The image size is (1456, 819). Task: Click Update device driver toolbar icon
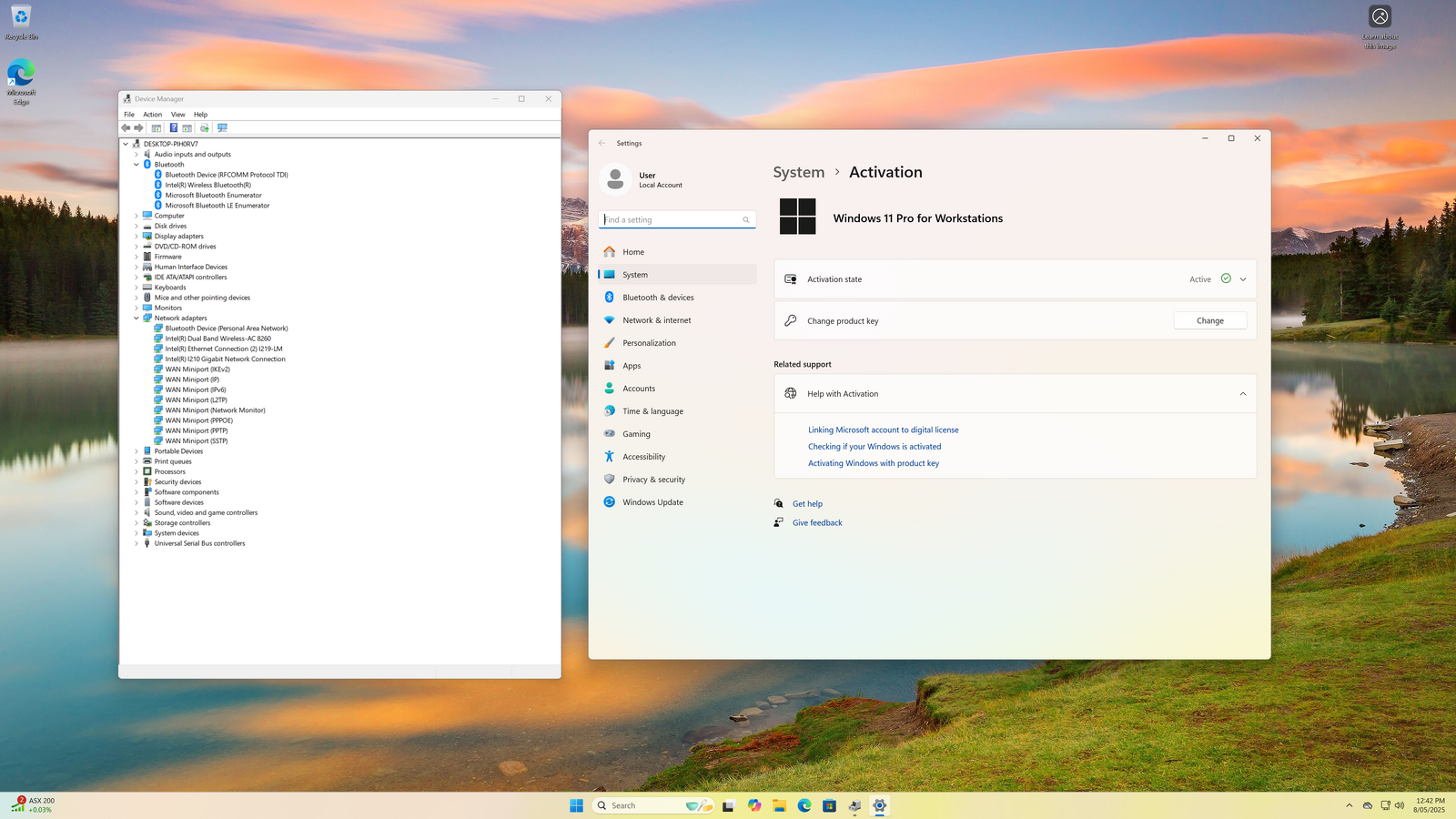(205, 128)
